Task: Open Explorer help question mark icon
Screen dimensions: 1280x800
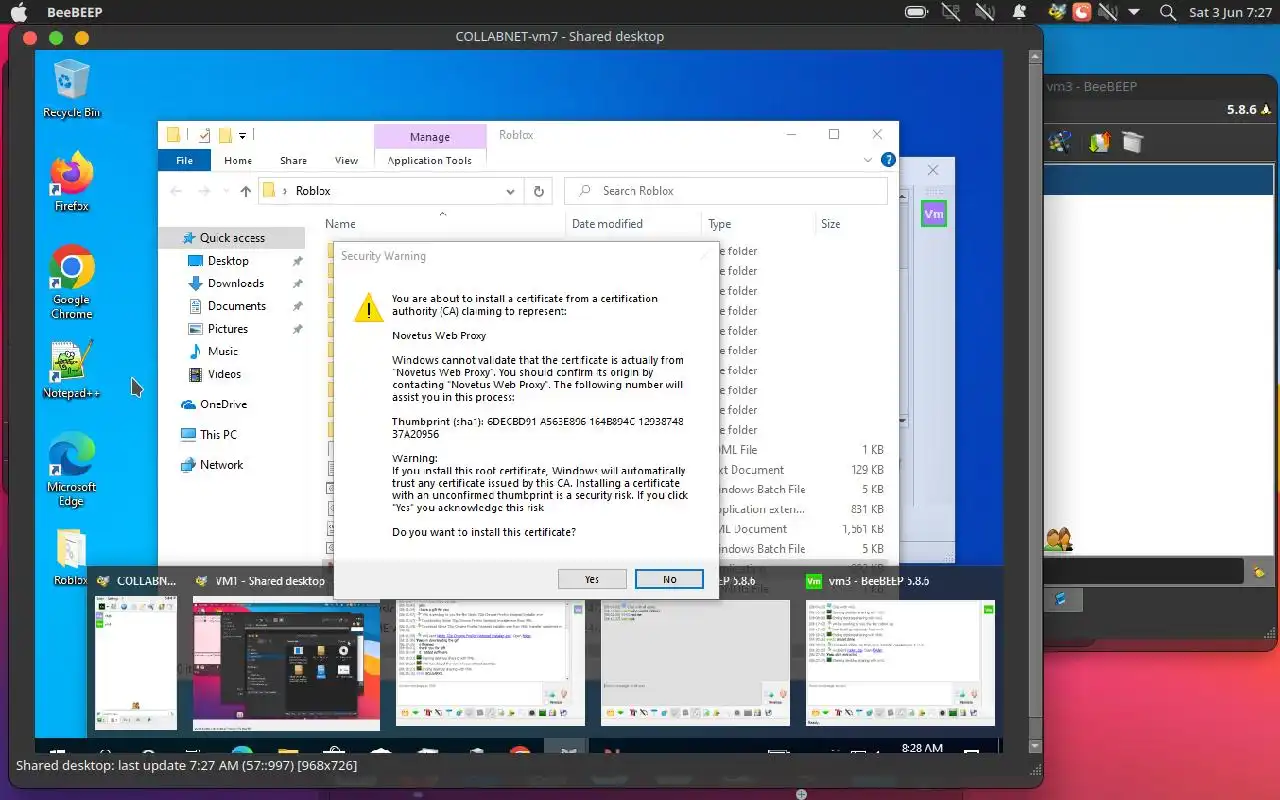Action: [x=888, y=160]
